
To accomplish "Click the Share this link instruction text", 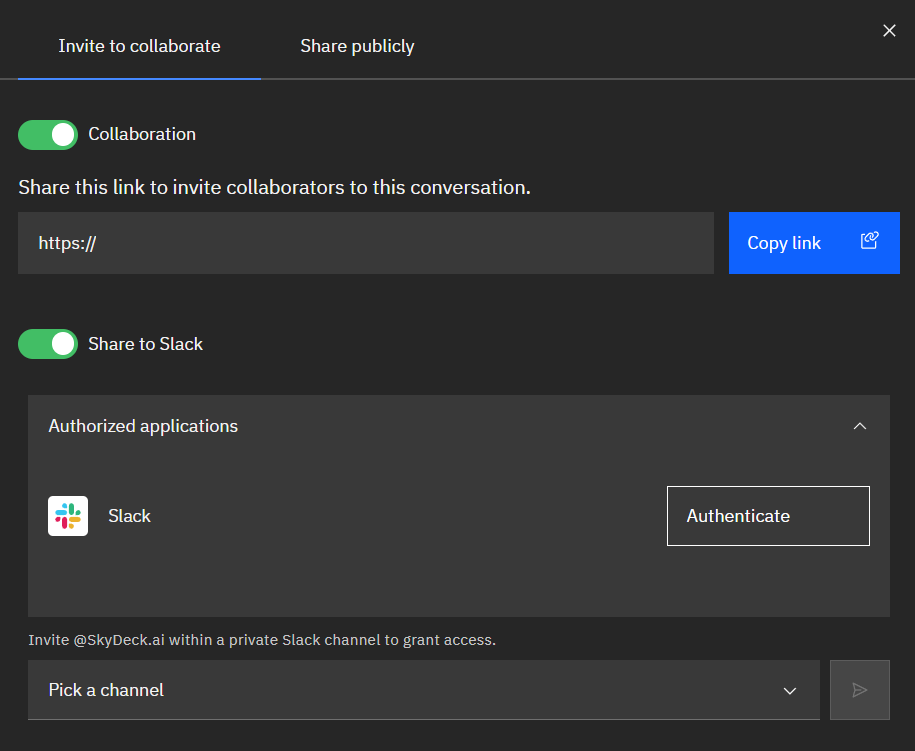I will point(274,187).
